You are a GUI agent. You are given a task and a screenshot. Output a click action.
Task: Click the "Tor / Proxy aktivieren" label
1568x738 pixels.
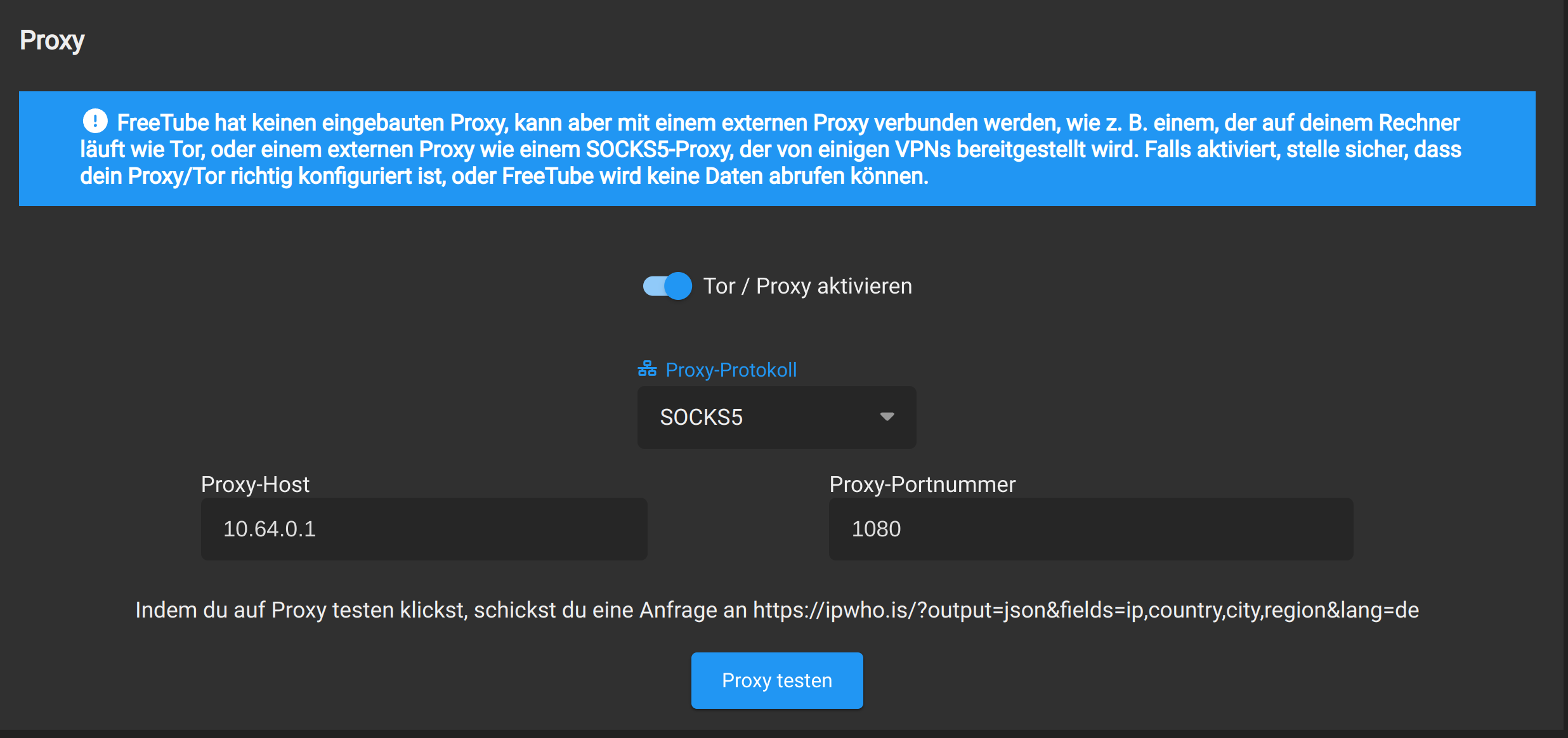(x=807, y=286)
